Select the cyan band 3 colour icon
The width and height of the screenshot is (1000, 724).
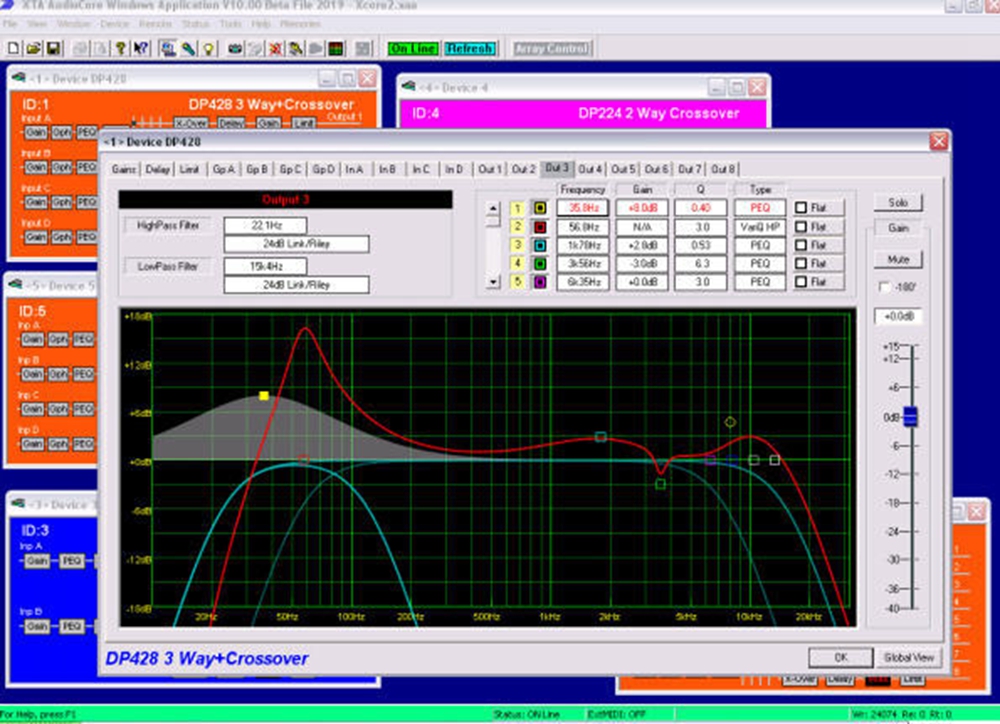tap(540, 245)
